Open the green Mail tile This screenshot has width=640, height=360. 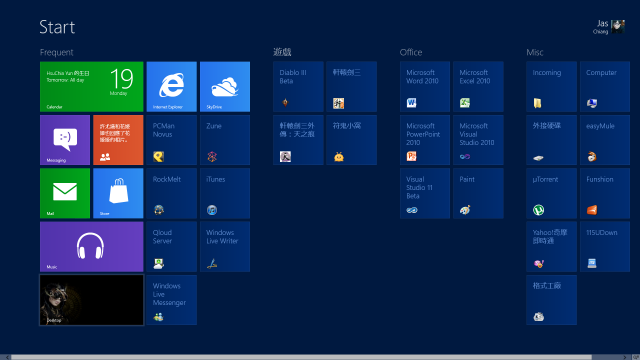pos(65,193)
